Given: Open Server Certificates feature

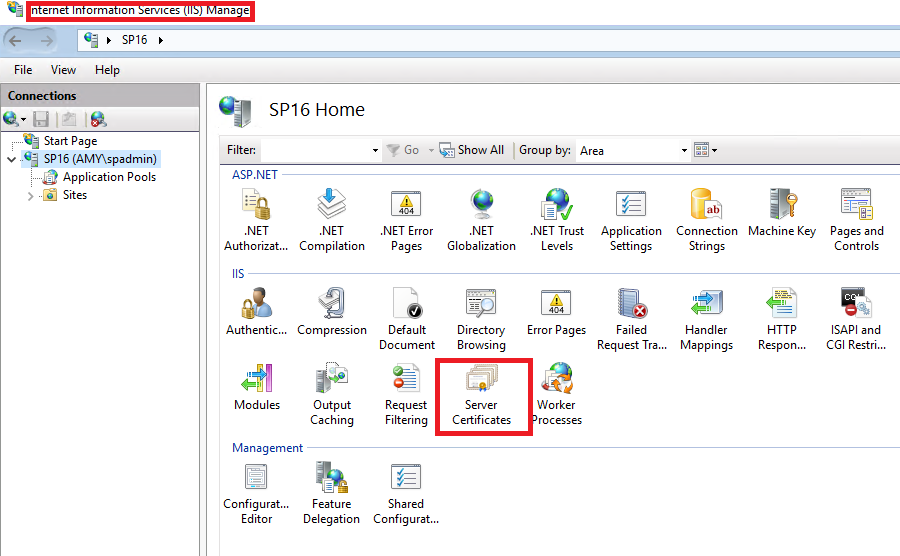Looking at the screenshot, I should click(x=481, y=395).
